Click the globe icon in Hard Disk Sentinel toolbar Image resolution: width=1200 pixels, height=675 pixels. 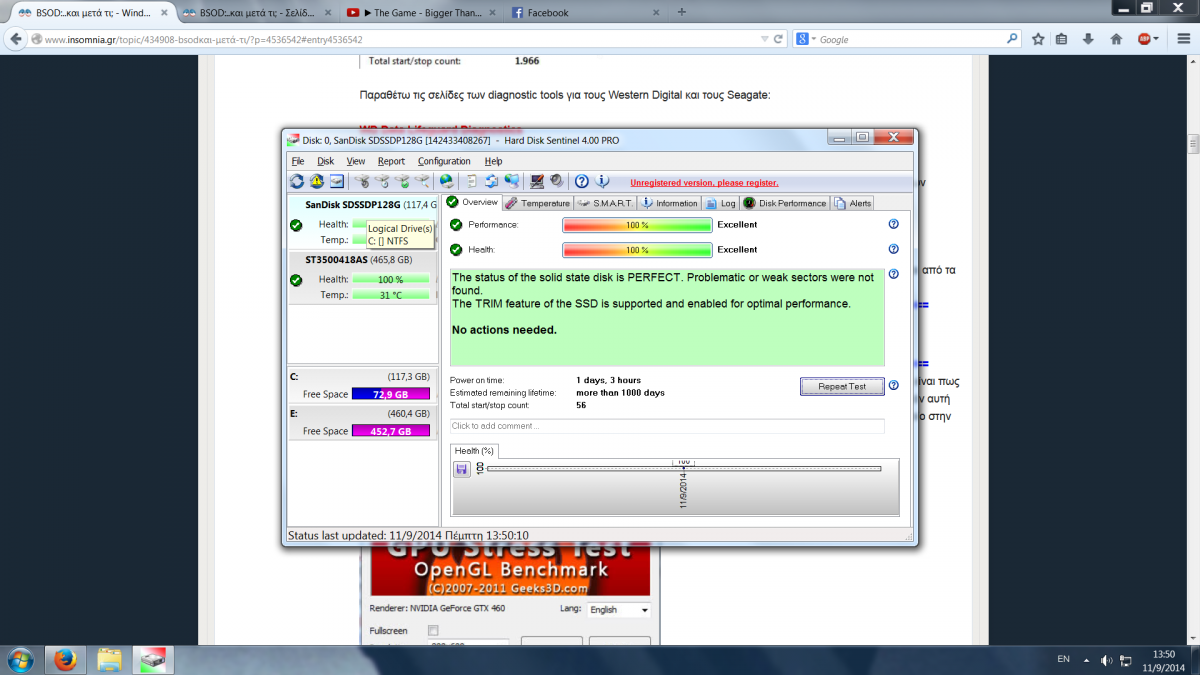click(446, 181)
